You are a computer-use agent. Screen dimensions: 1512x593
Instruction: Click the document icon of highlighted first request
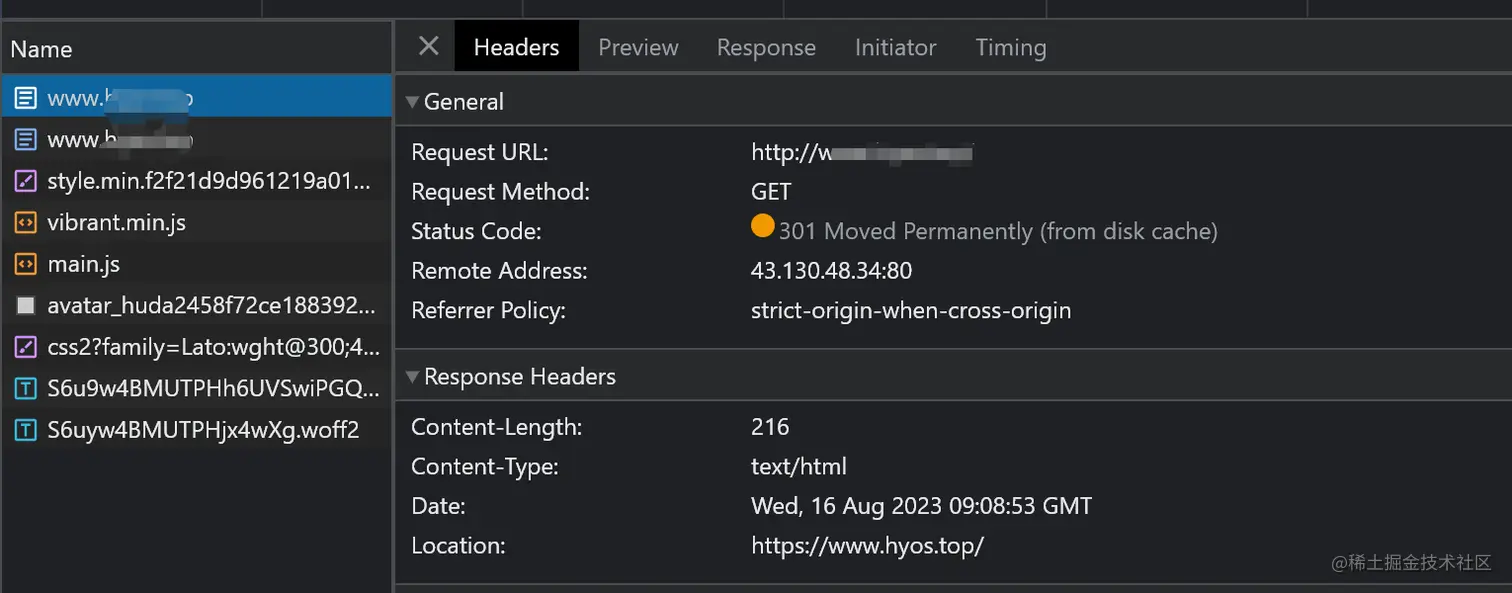pyautogui.click(x=26, y=98)
